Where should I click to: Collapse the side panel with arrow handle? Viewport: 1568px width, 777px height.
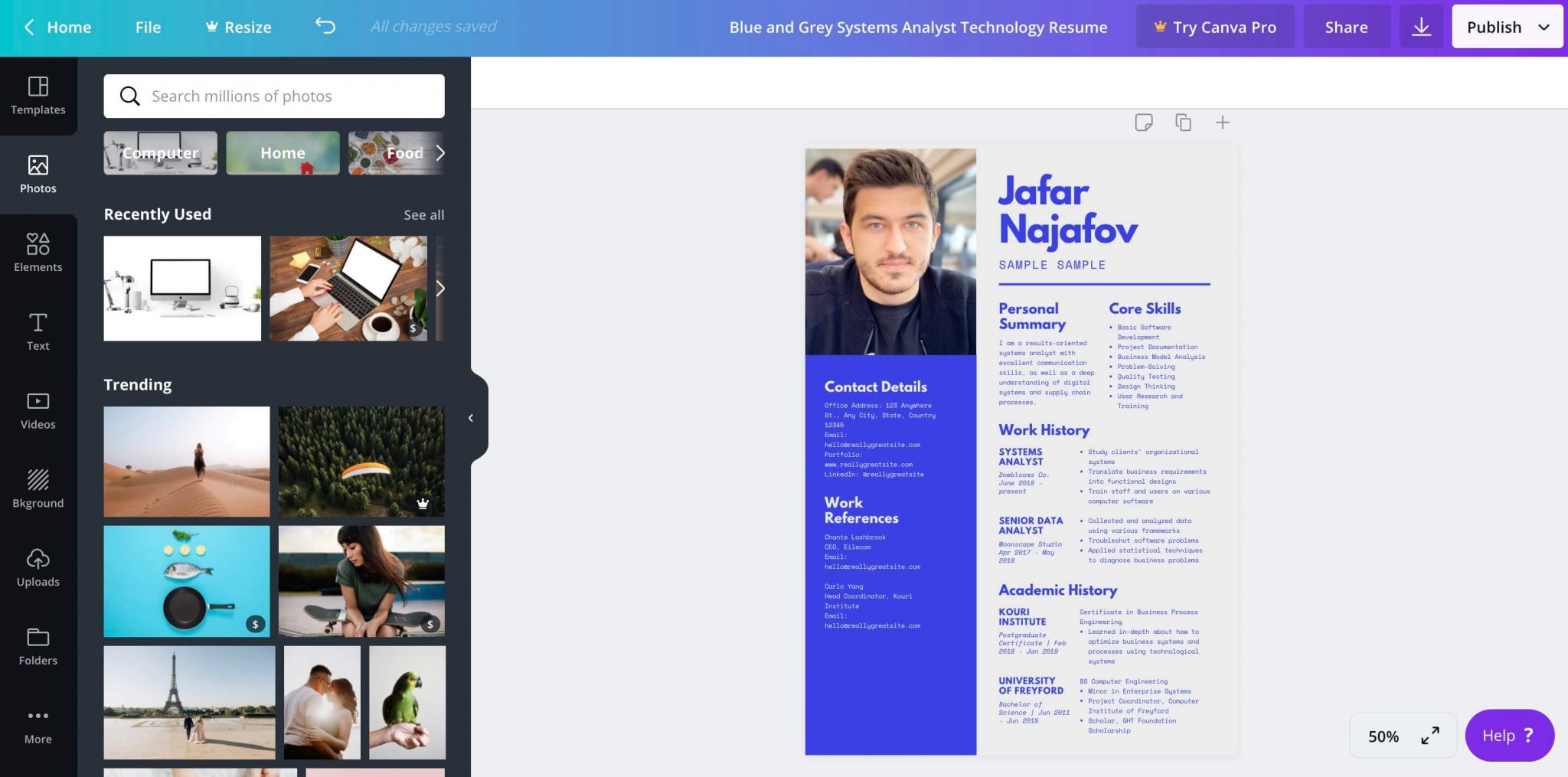click(x=471, y=418)
